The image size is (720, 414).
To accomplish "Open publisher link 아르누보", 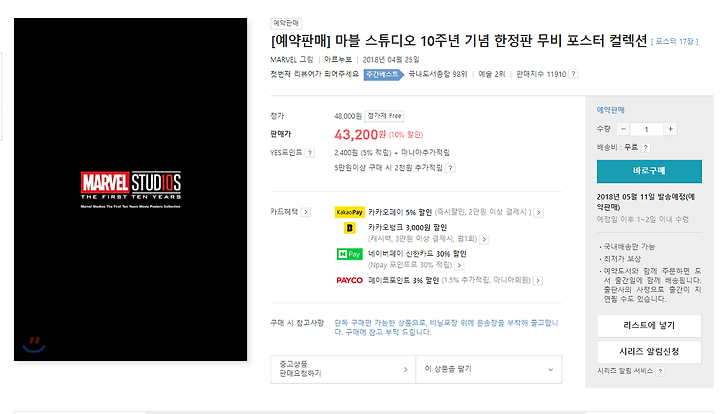I will (x=338, y=60).
